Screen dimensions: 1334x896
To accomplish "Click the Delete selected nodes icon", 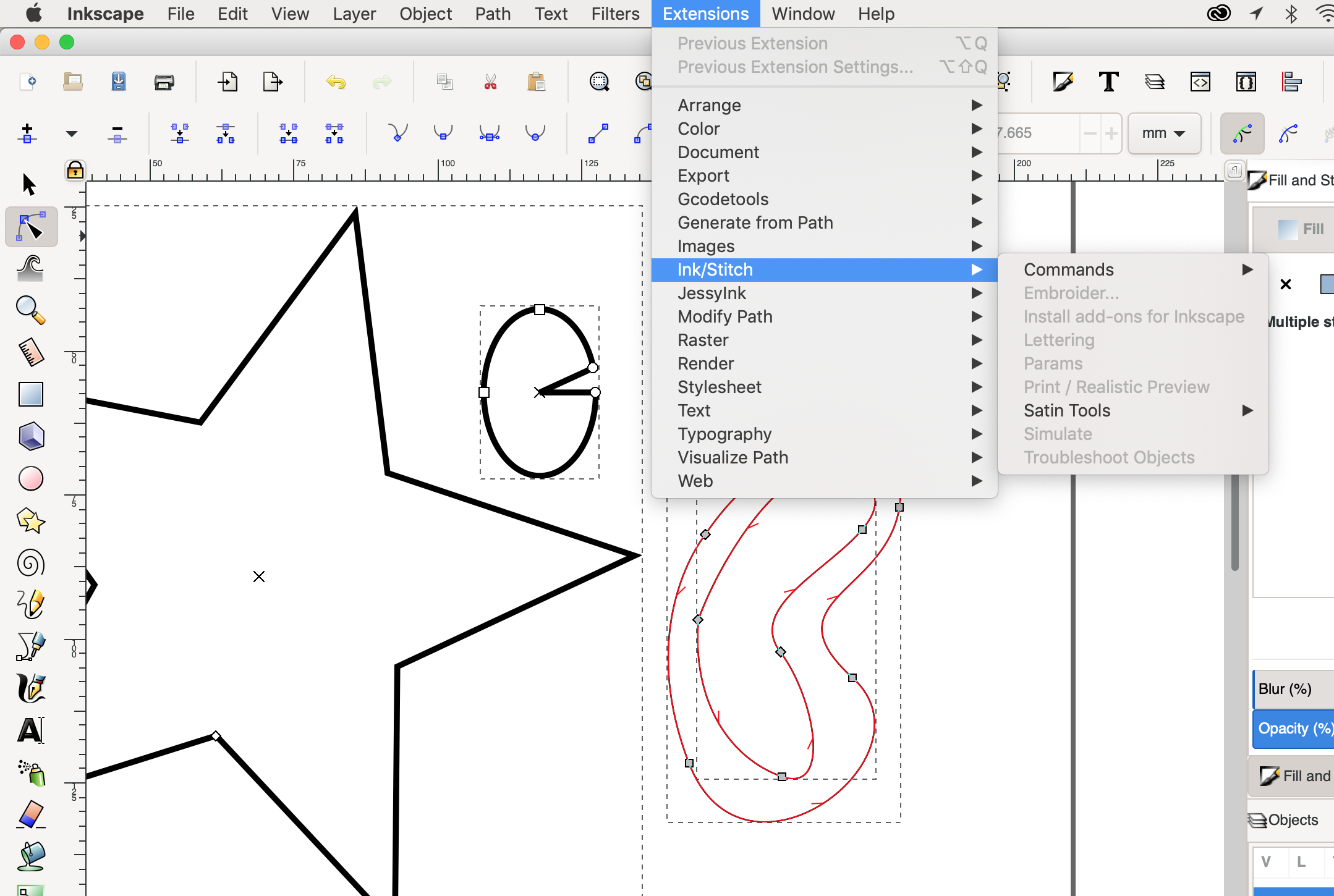I will [x=117, y=133].
